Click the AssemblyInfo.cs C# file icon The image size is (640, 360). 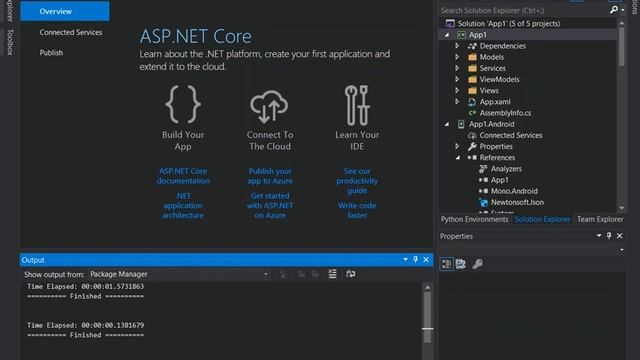(x=472, y=113)
